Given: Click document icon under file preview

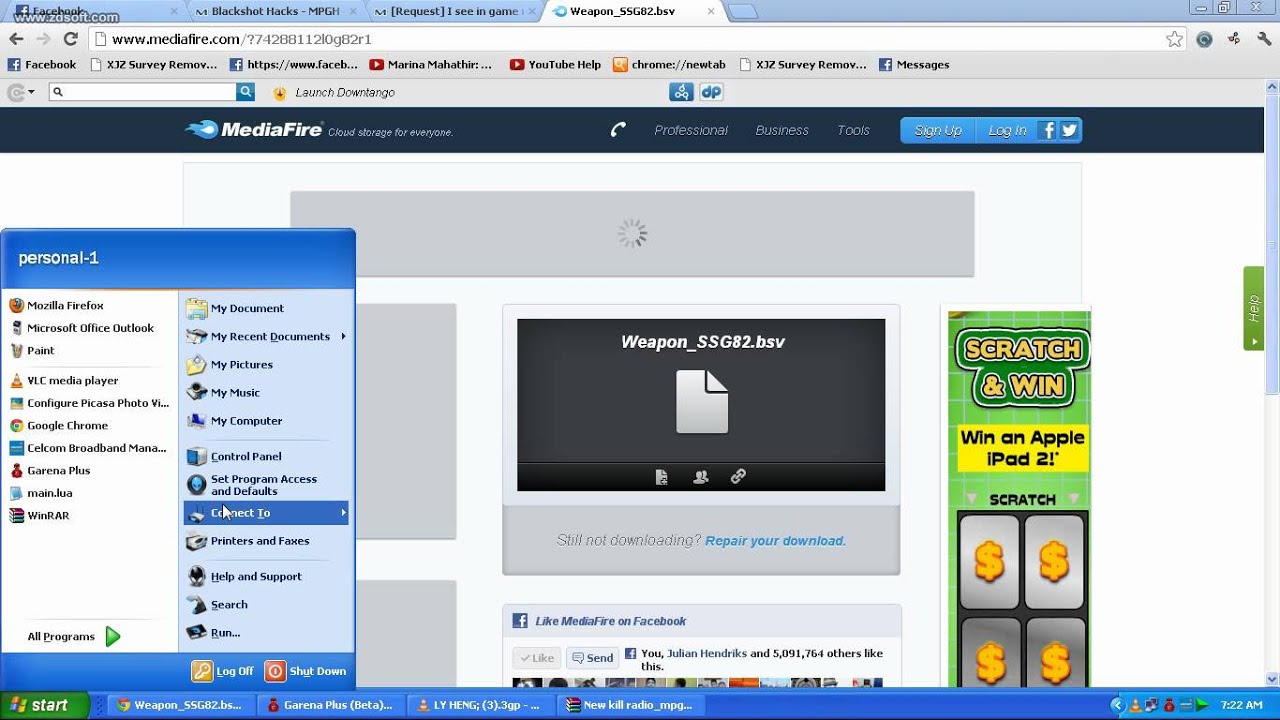Looking at the screenshot, I should [661, 477].
